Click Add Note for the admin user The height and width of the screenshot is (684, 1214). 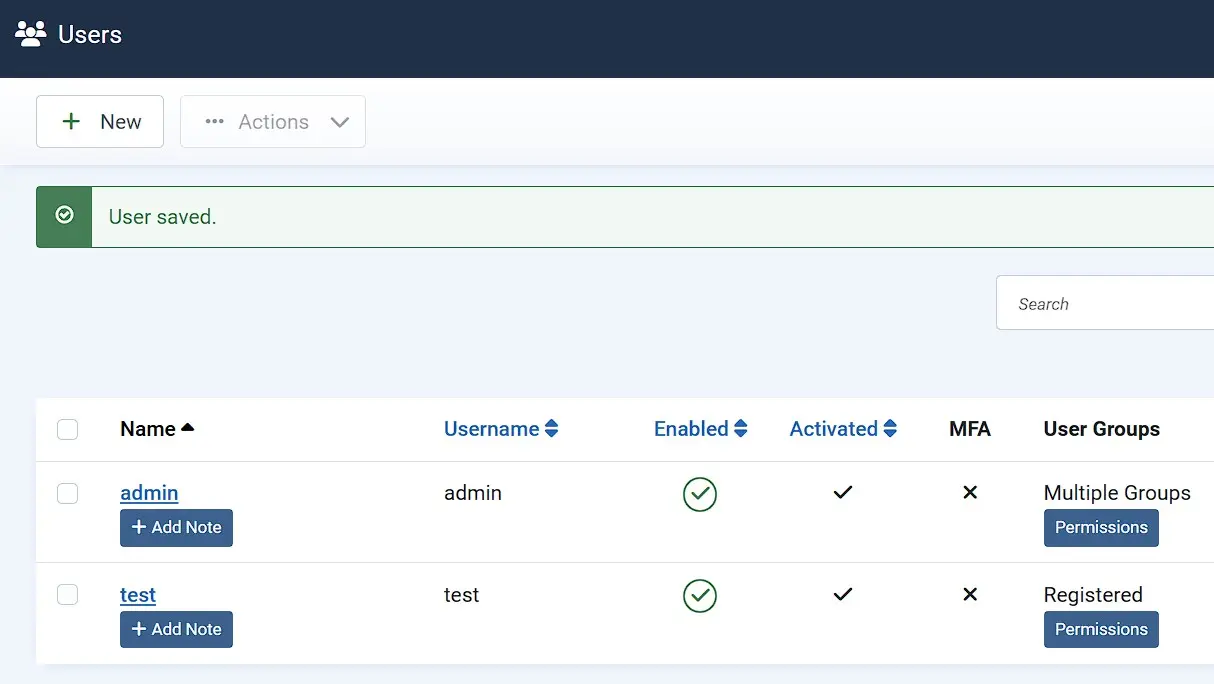tap(176, 528)
